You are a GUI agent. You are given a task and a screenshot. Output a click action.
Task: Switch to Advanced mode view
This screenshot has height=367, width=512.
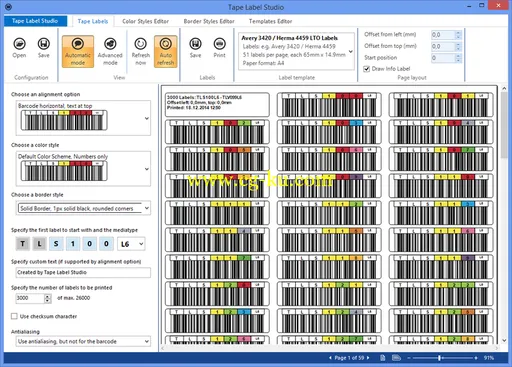110,51
